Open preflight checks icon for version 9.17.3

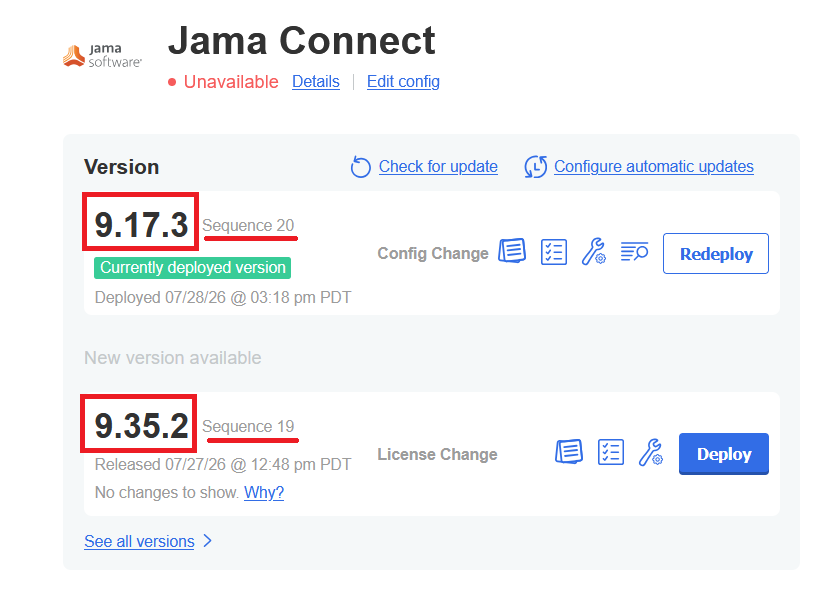pyautogui.click(x=554, y=252)
